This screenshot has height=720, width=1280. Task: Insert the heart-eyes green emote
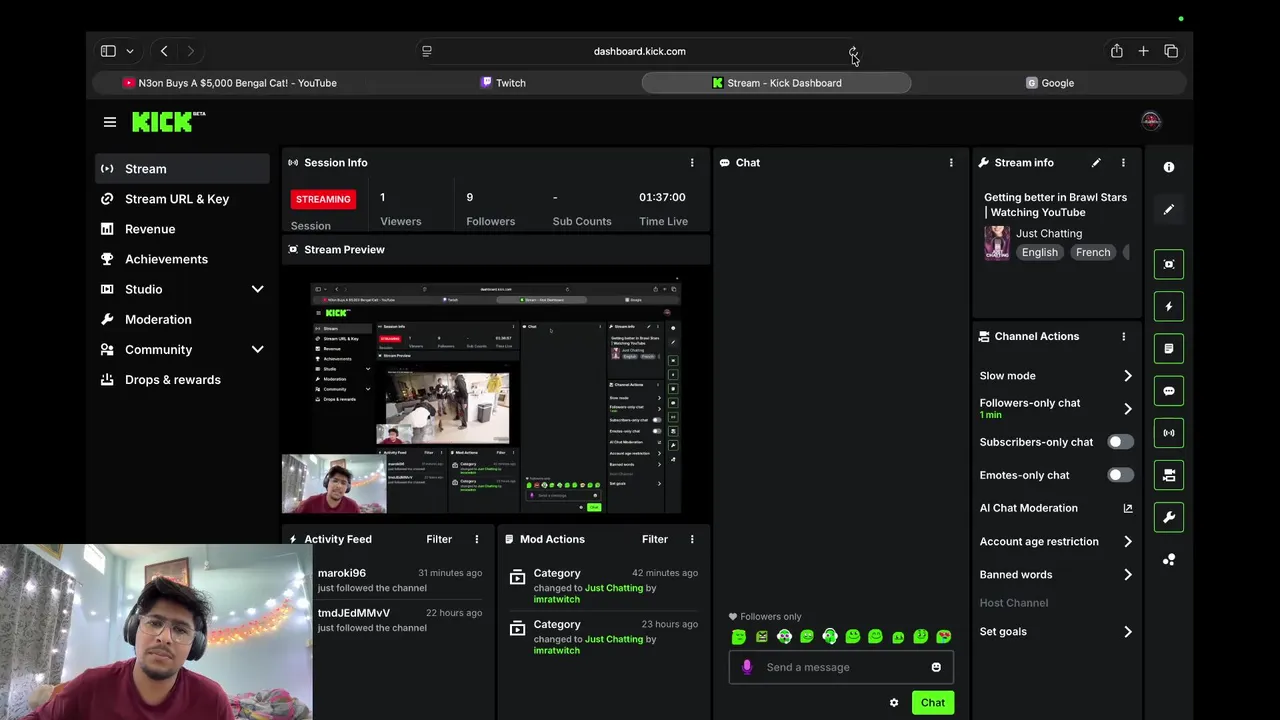point(944,636)
